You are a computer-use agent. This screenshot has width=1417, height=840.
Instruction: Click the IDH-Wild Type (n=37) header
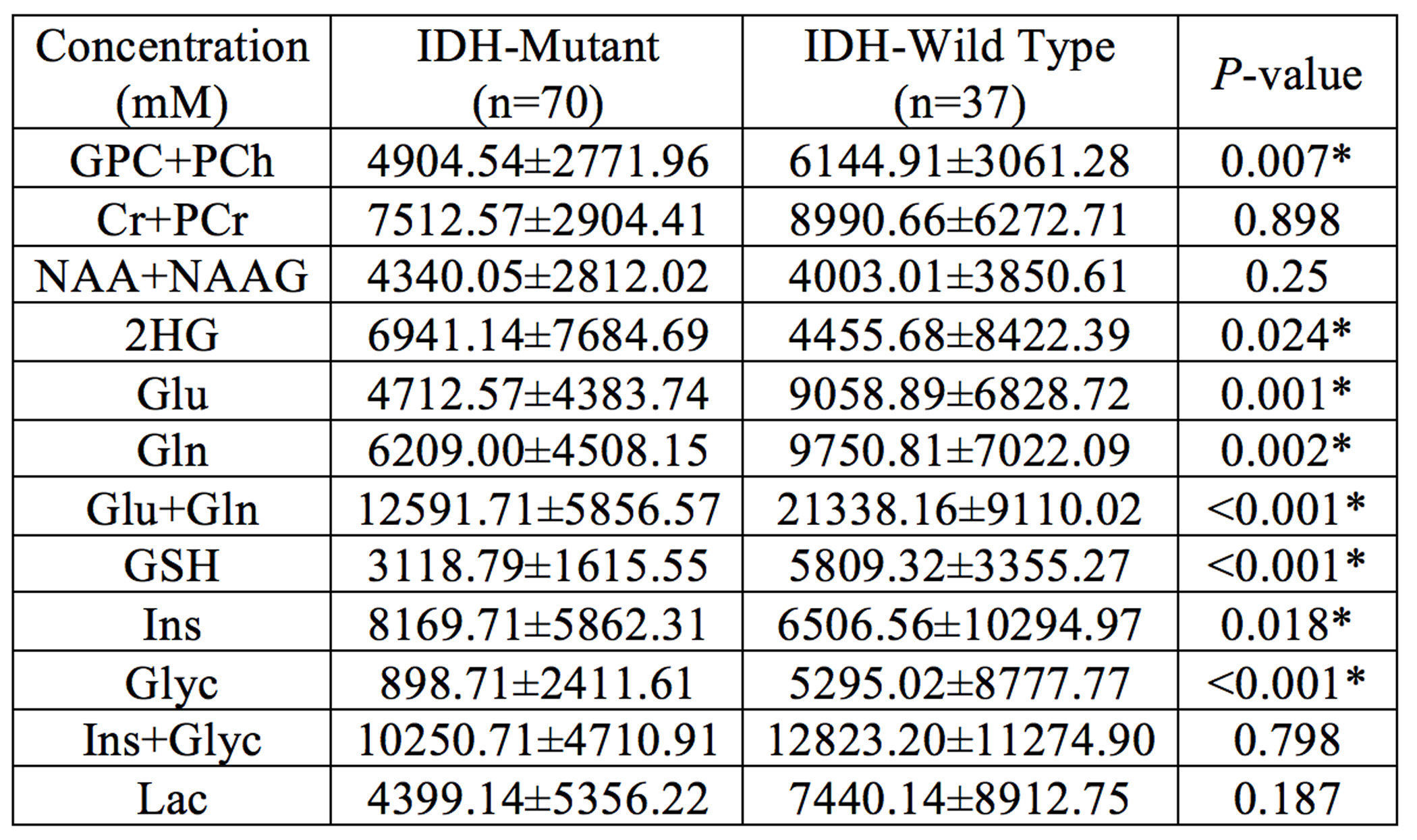pos(960,73)
